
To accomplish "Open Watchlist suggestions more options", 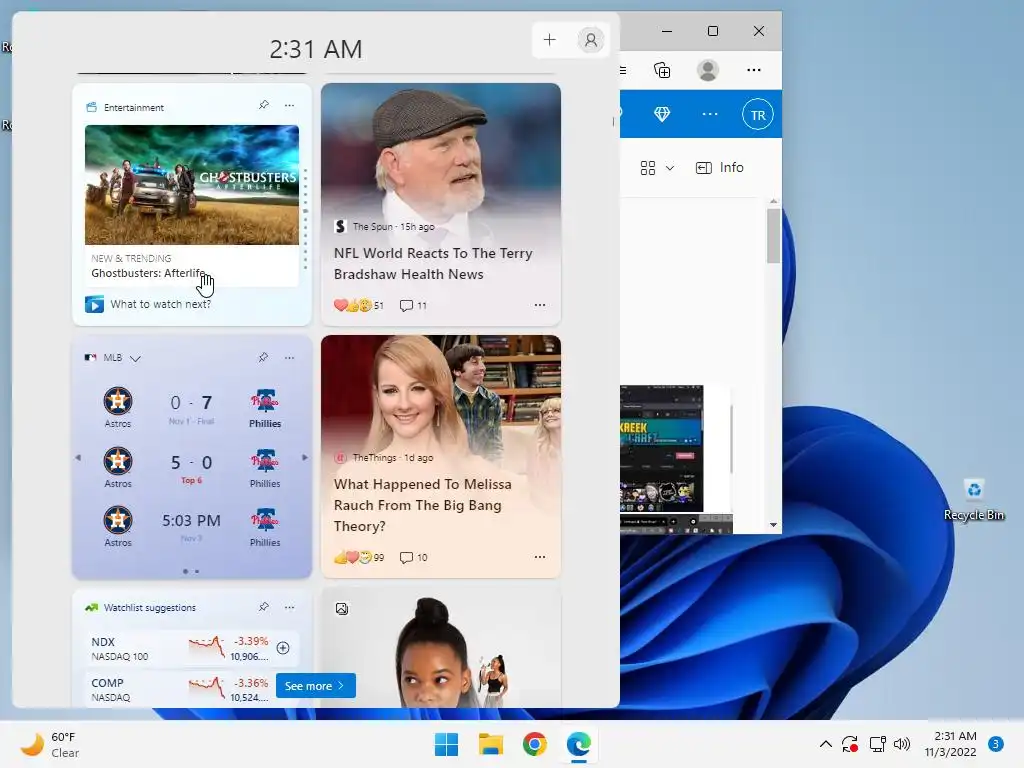I will coord(289,607).
